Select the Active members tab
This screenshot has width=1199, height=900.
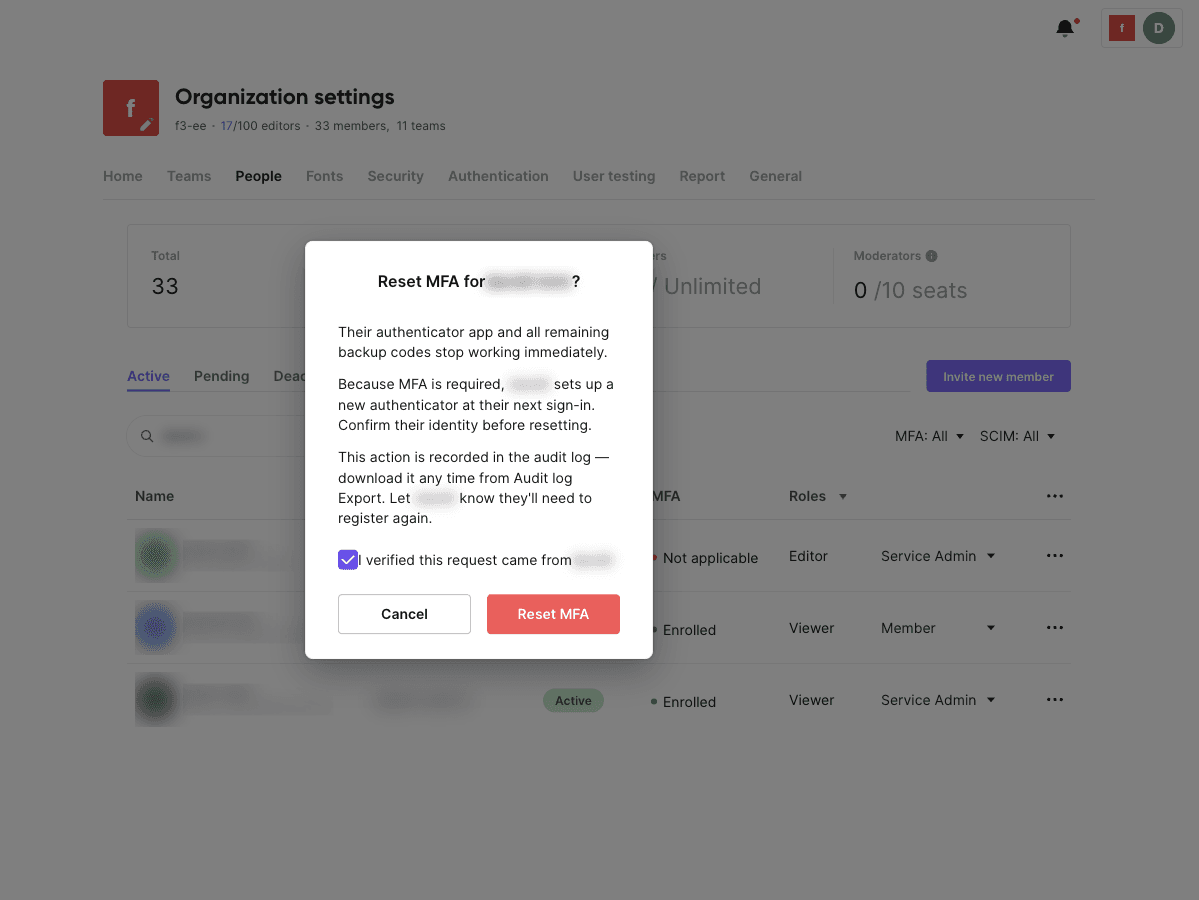tap(148, 376)
